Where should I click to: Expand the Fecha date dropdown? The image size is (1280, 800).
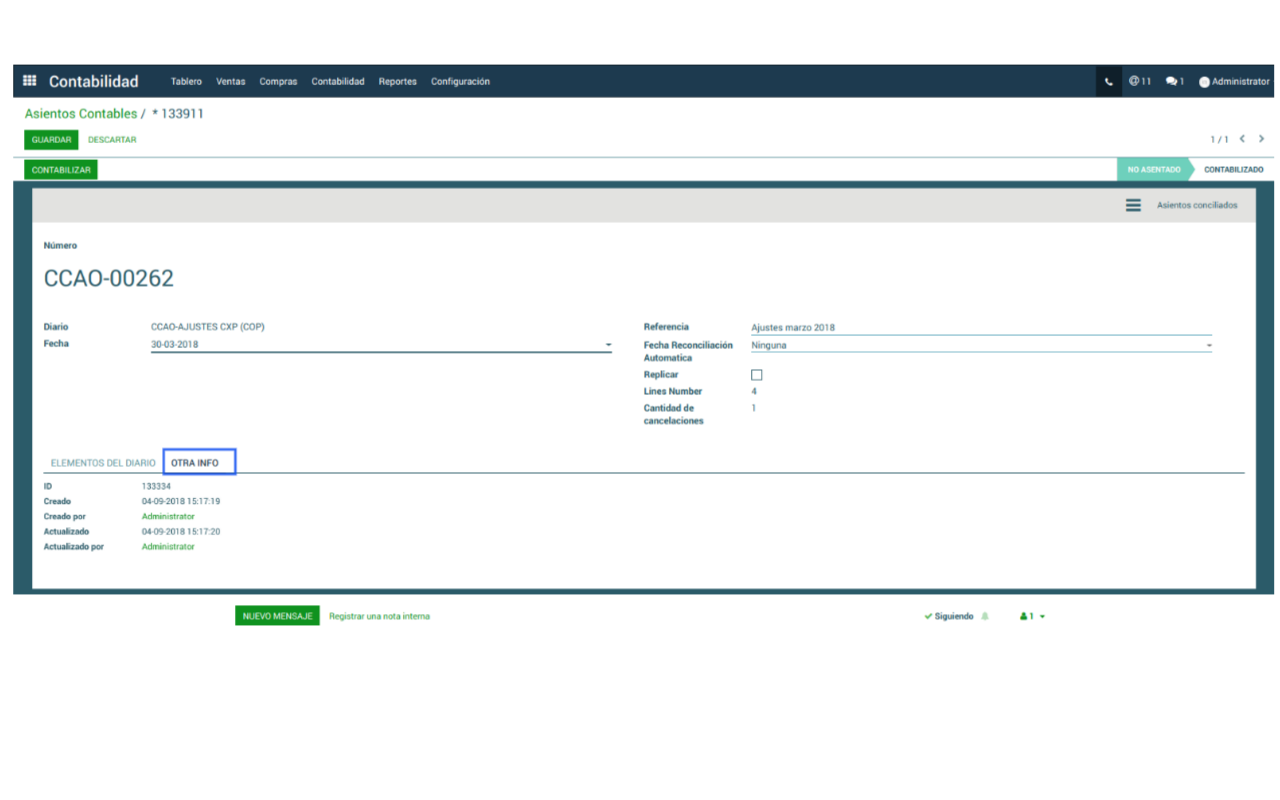click(x=608, y=345)
